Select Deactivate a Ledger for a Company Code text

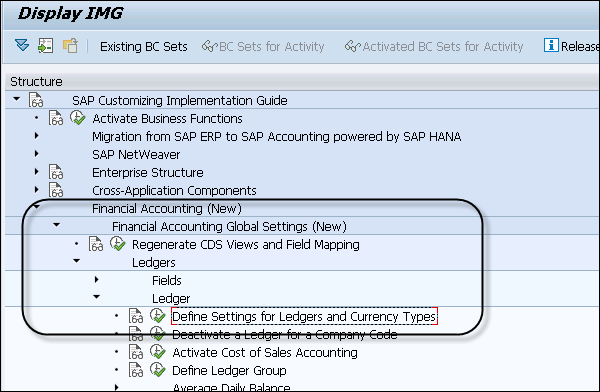285,335
